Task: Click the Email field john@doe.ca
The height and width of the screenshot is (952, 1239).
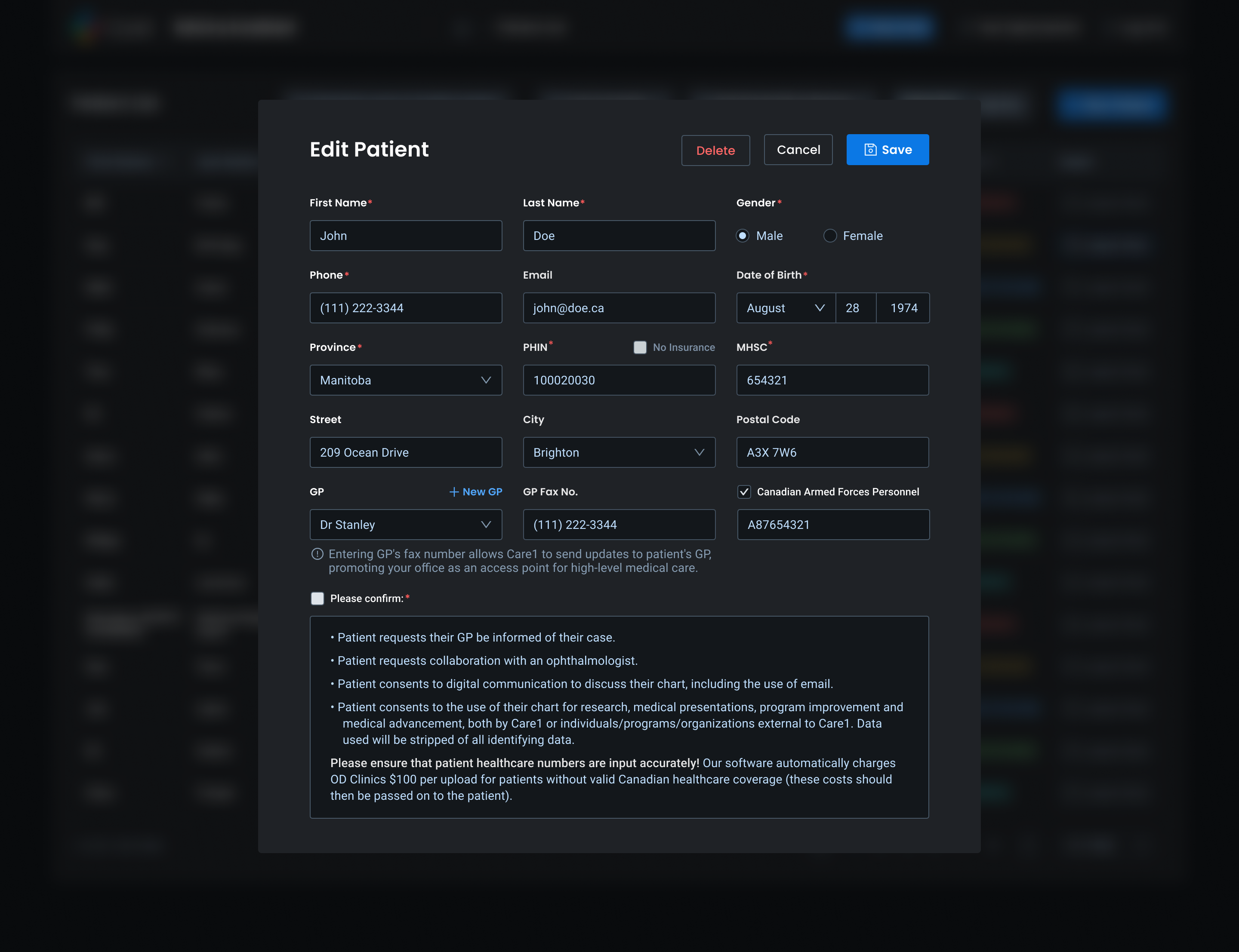Action: (618, 308)
